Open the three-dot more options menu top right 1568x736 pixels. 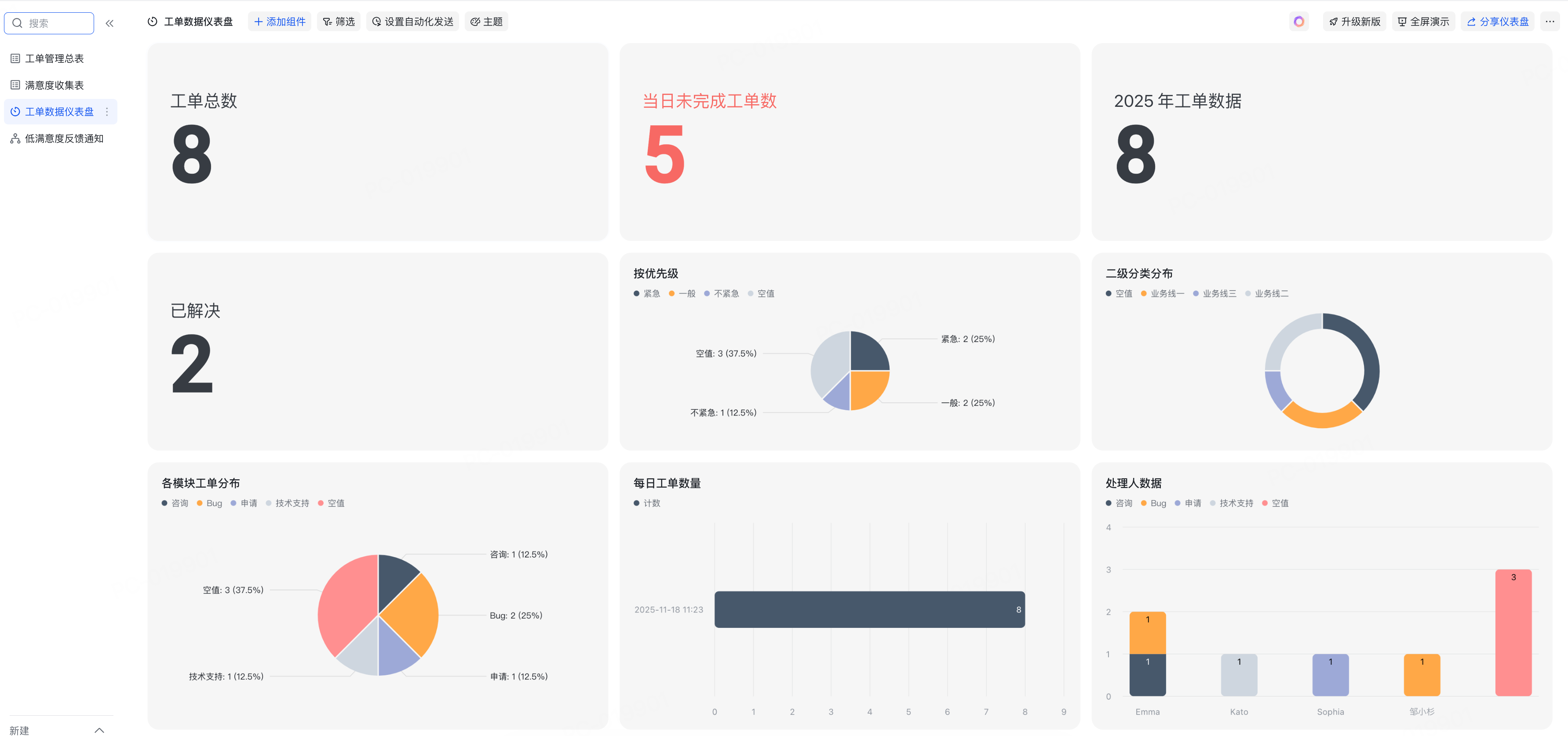[x=1549, y=22]
